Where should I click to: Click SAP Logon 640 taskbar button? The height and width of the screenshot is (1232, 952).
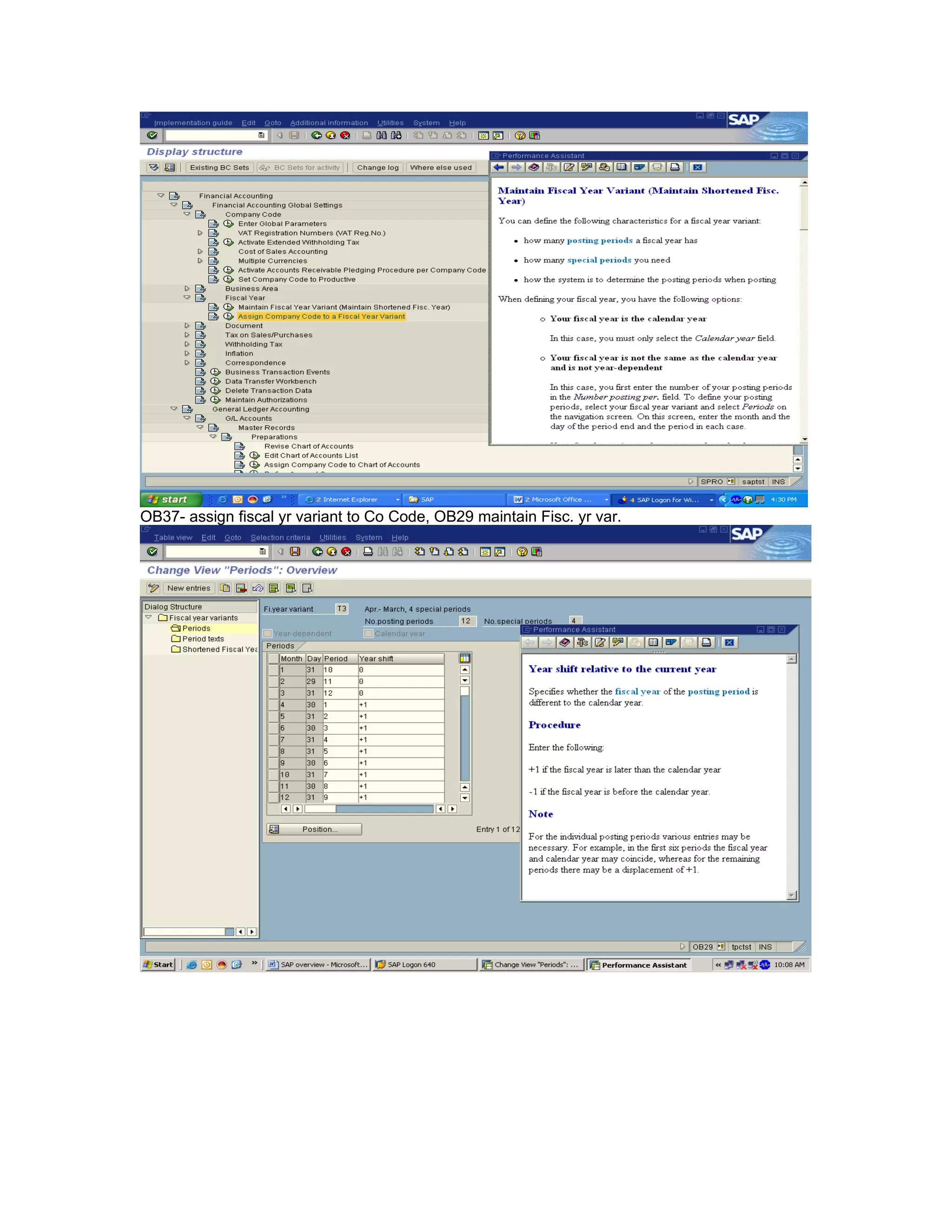coord(425,965)
